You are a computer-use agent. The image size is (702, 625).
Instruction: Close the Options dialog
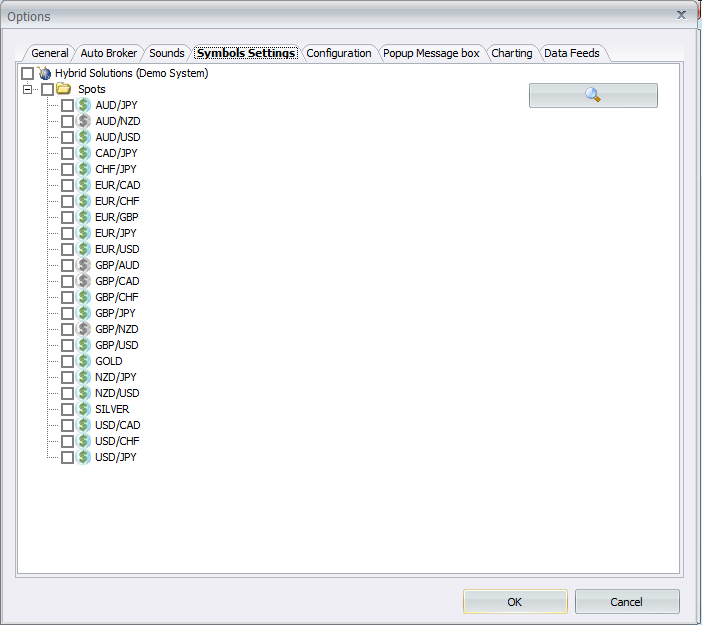tap(681, 15)
